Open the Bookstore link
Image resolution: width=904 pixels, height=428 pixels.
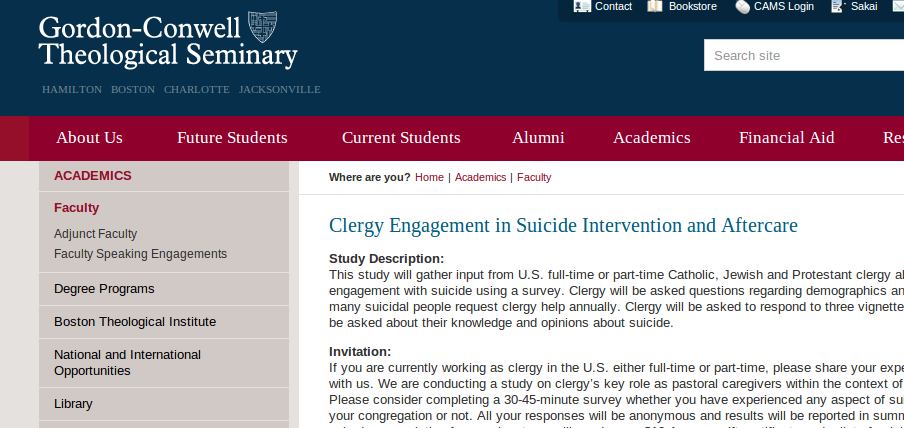692,6
